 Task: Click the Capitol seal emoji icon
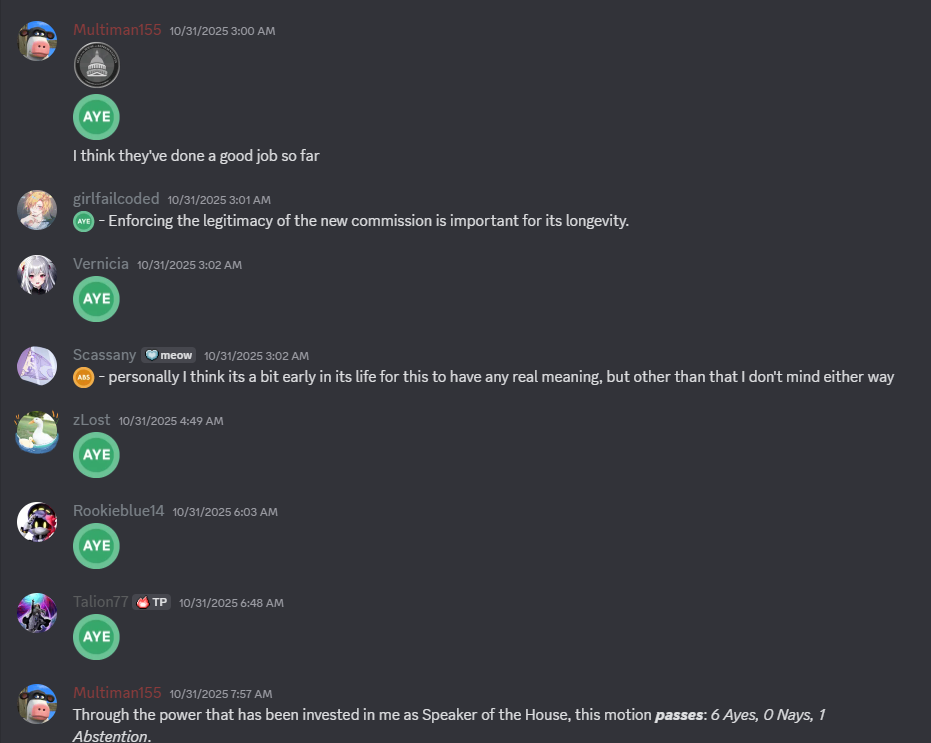(x=96, y=66)
